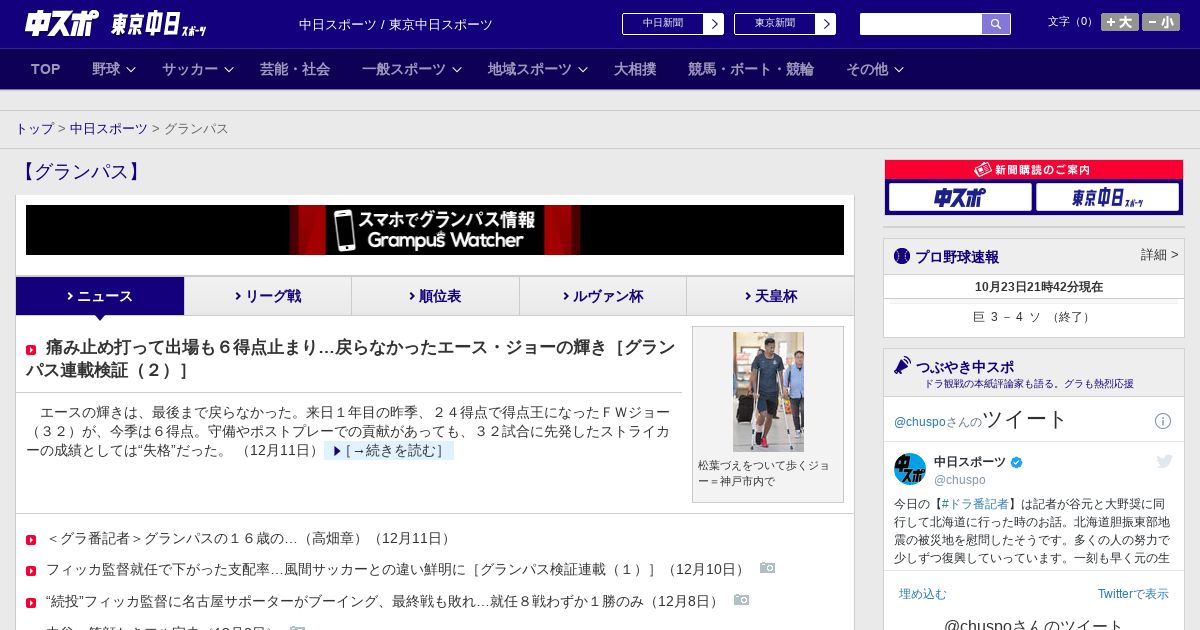Image resolution: width=1200 pixels, height=630 pixels.
Task: Click camera icon beside 12月8日 article
Action: (742, 600)
